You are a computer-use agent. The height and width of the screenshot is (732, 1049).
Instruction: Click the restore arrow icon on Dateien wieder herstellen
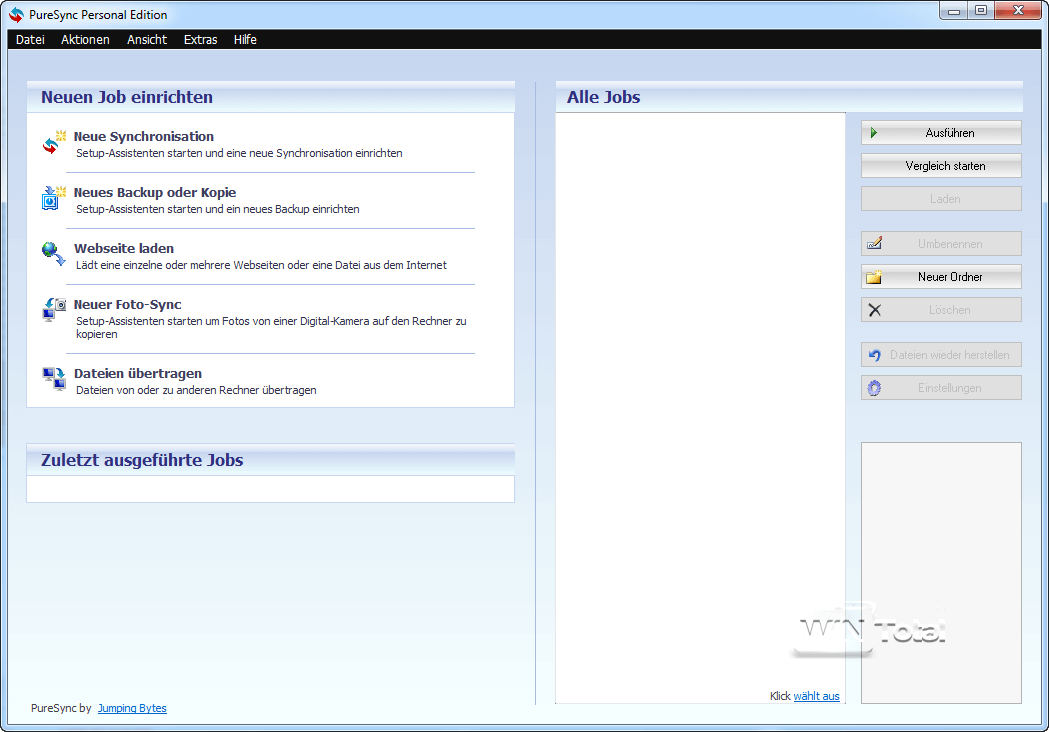pyautogui.click(x=874, y=355)
